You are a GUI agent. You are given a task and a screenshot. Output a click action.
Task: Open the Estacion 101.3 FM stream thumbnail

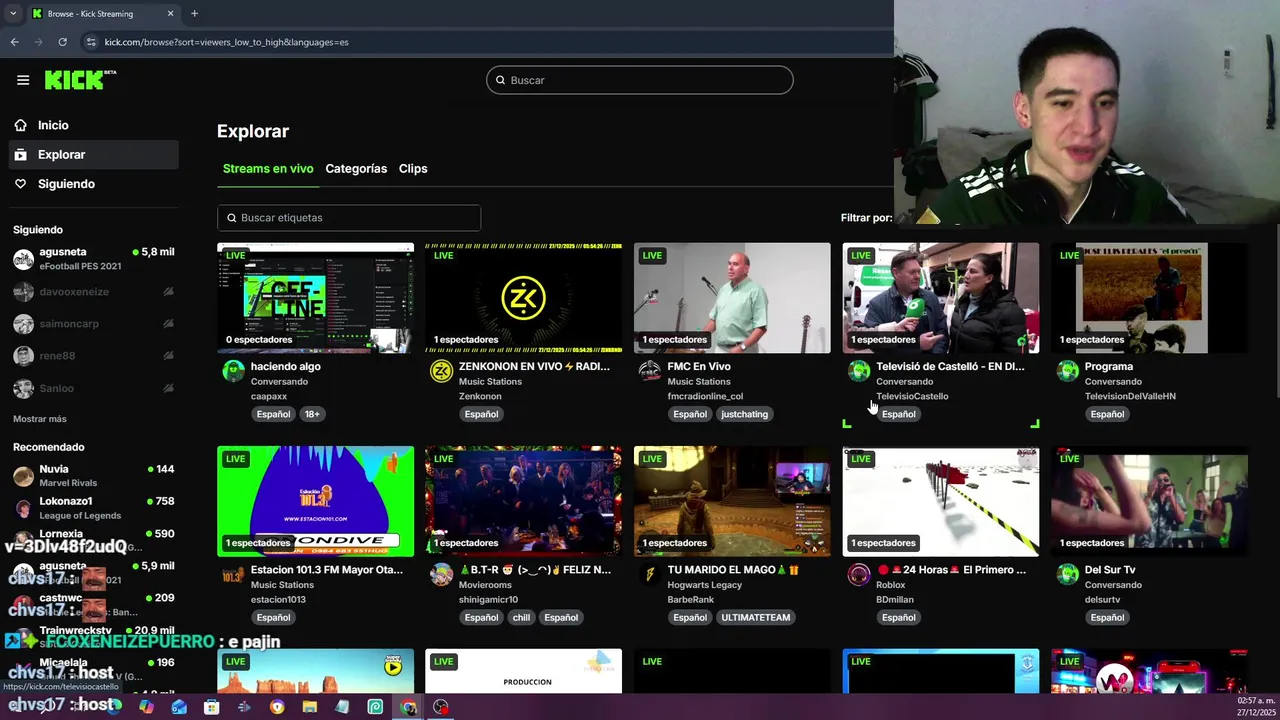[315, 501]
